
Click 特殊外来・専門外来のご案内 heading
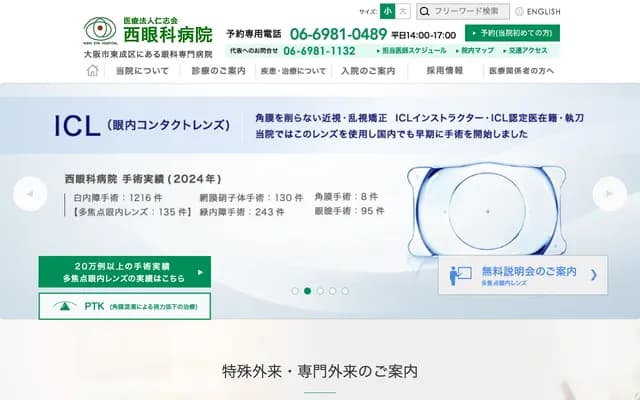point(320,371)
